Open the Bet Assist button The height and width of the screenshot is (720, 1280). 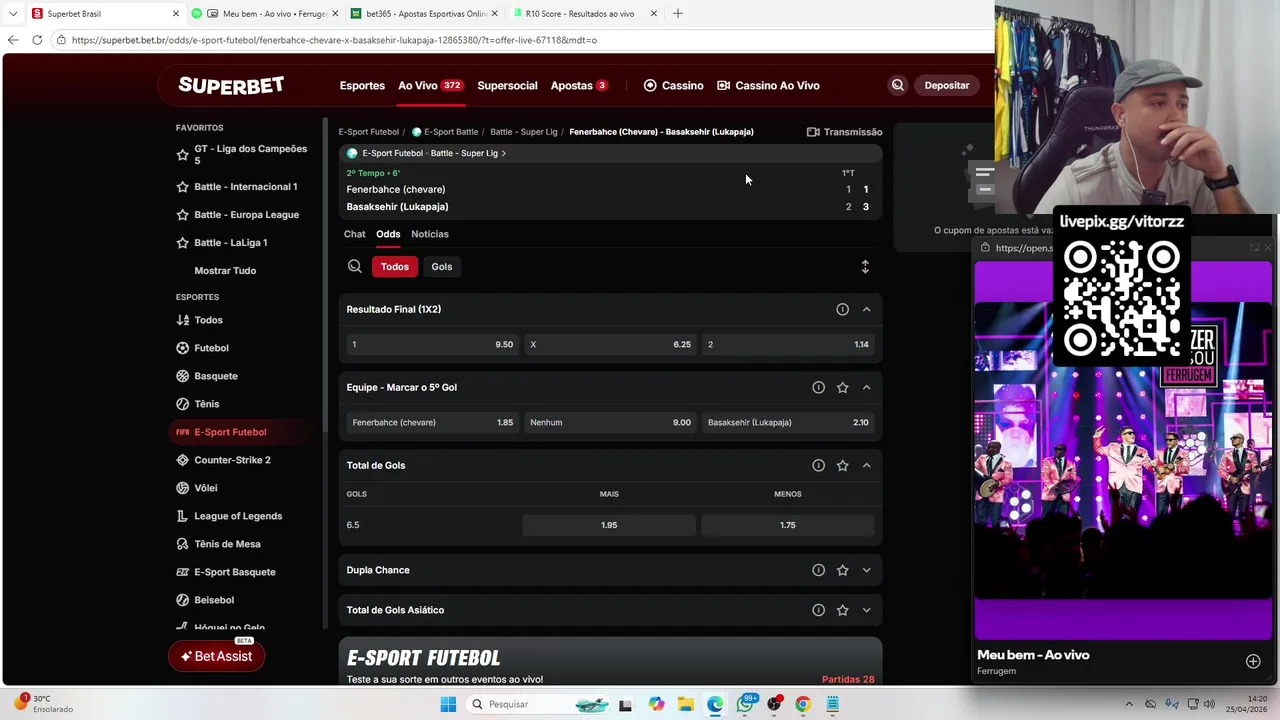[216, 656]
